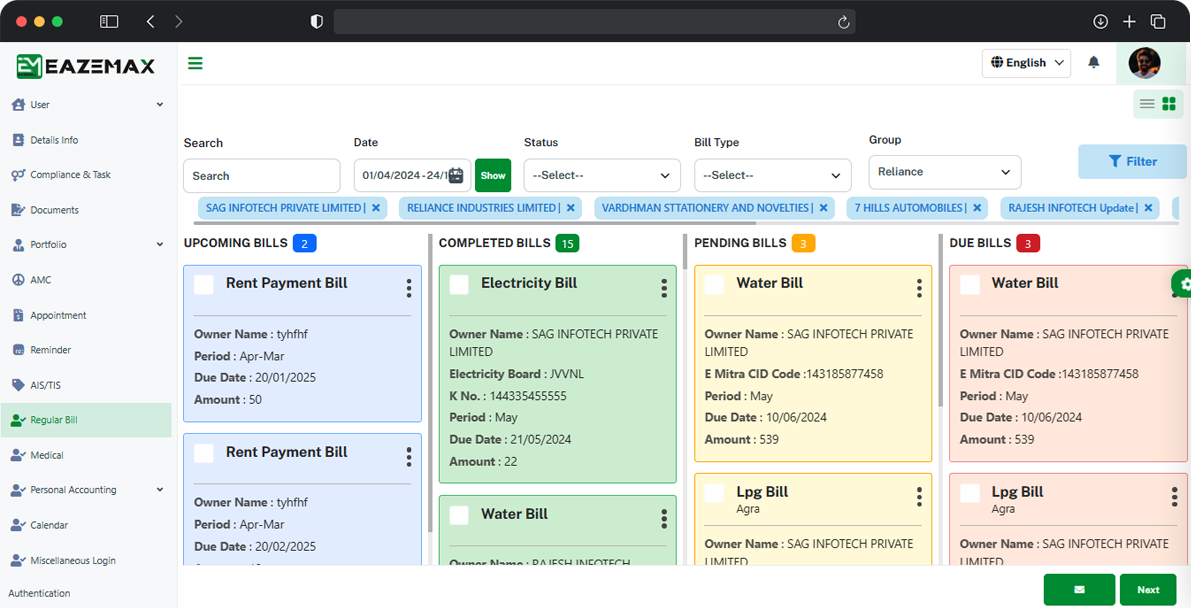This screenshot has width=1191, height=608.
Task: Click the Filter button
Action: click(x=1132, y=161)
